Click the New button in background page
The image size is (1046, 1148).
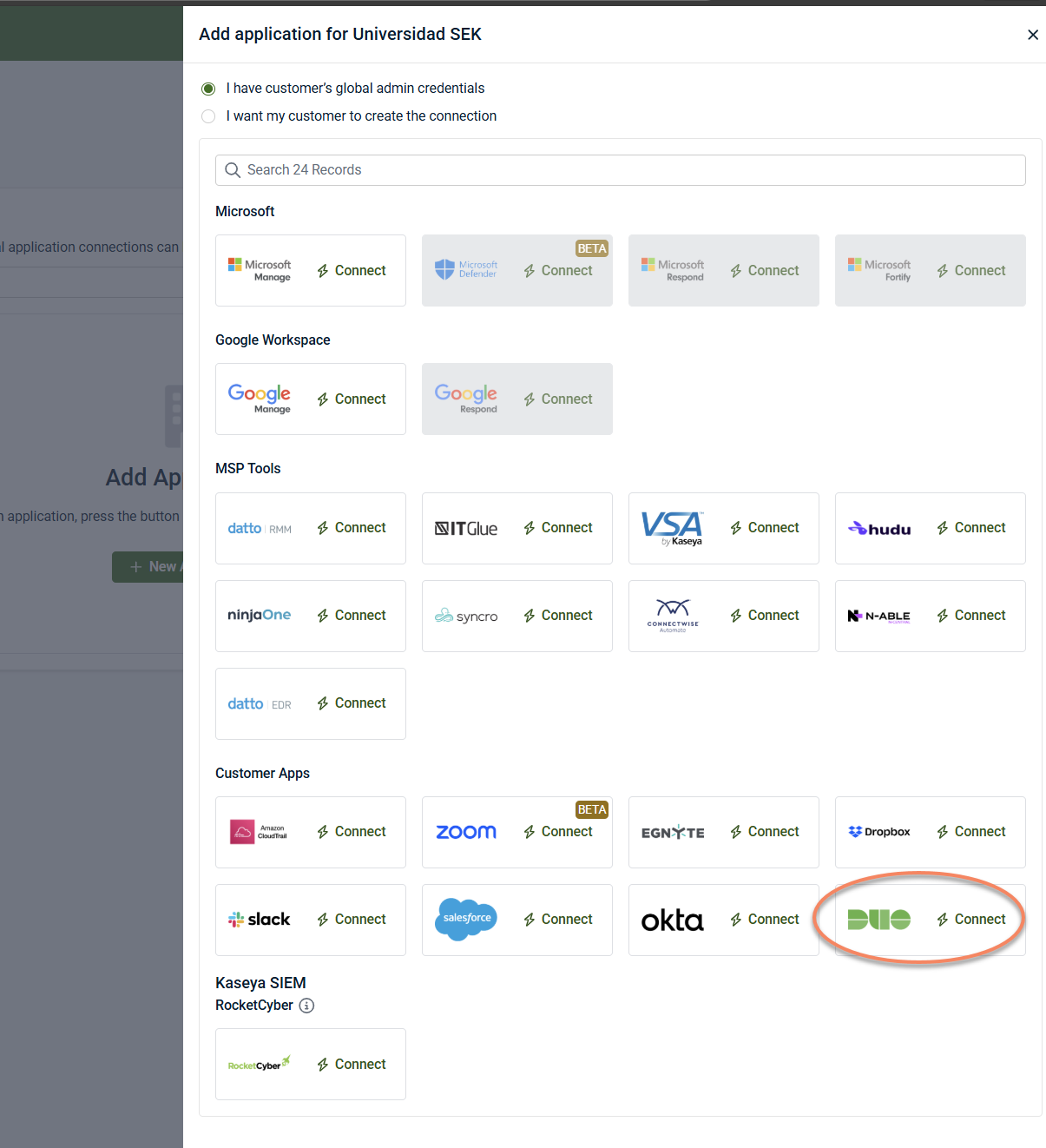tap(148, 567)
